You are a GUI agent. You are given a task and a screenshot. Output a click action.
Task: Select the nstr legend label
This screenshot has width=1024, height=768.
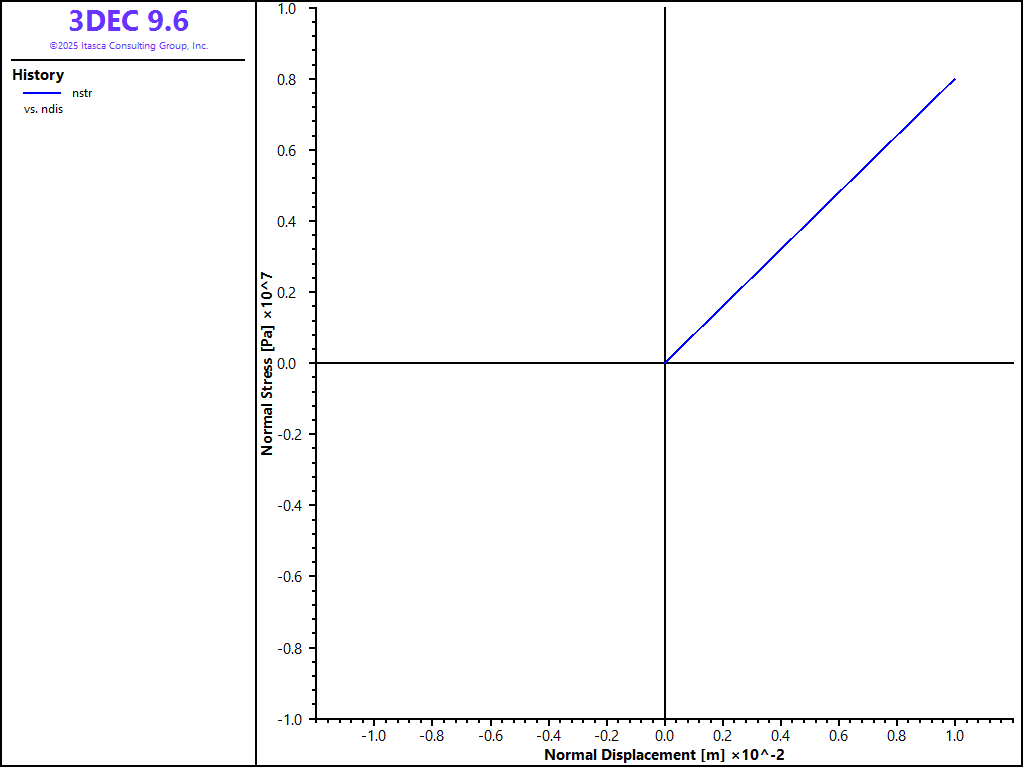click(x=82, y=93)
